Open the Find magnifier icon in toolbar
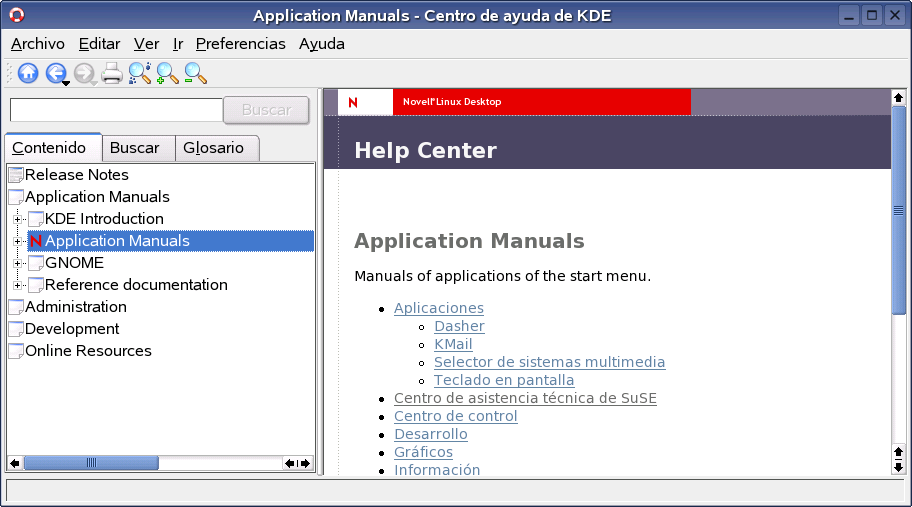Image resolution: width=912 pixels, height=507 pixels. tap(140, 74)
